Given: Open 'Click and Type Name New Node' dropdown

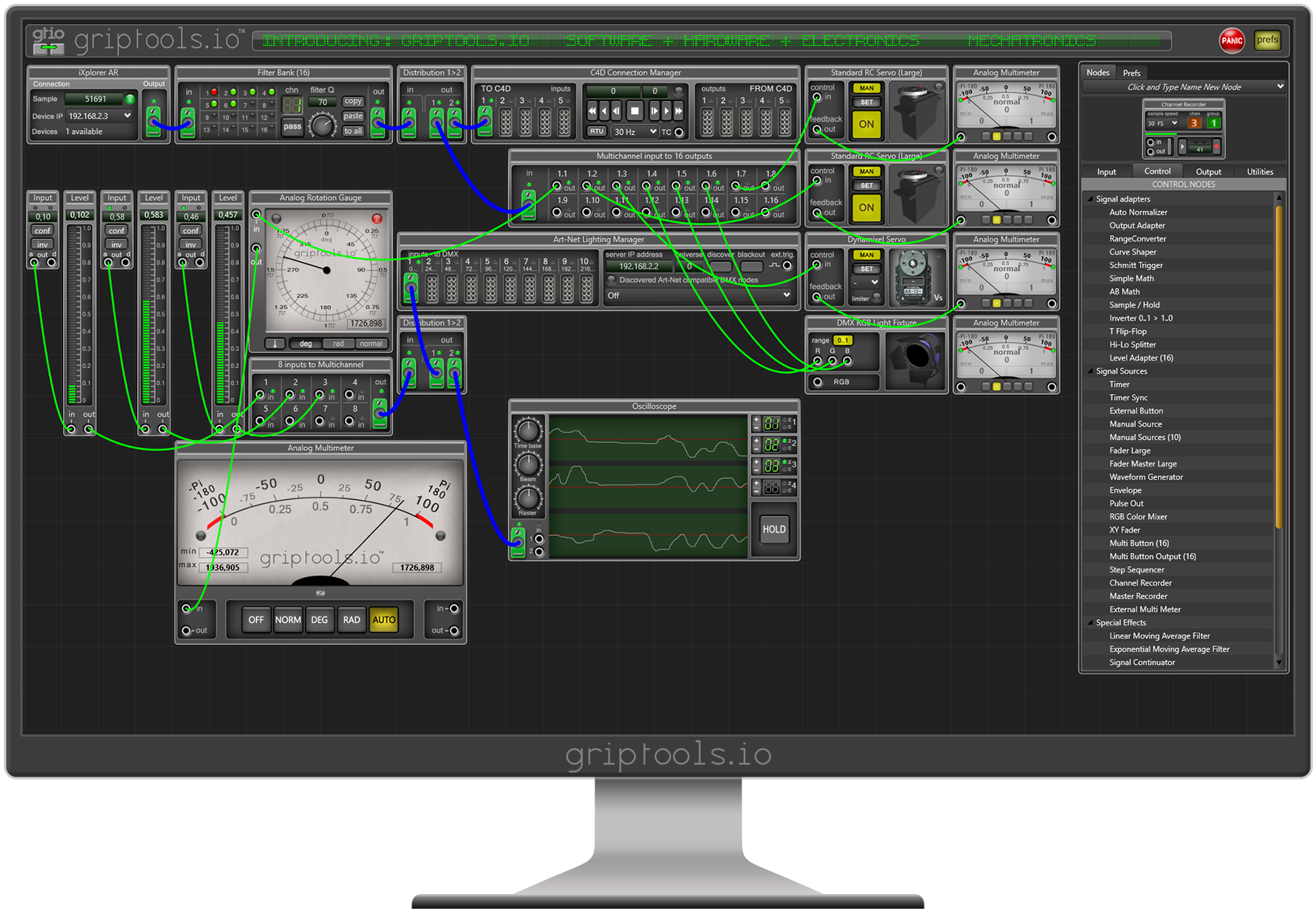Looking at the screenshot, I should [x=1184, y=87].
